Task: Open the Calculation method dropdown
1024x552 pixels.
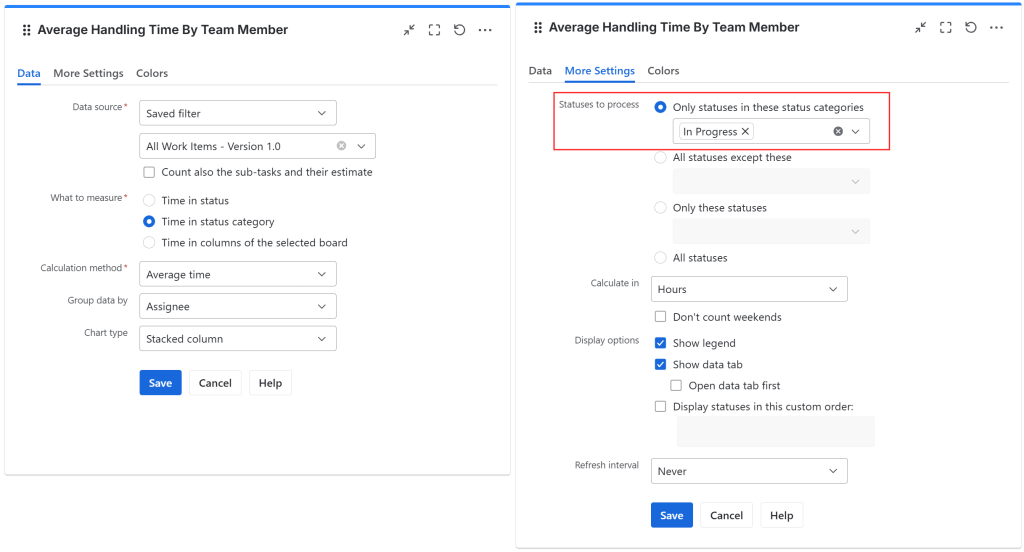Action: click(238, 274)
